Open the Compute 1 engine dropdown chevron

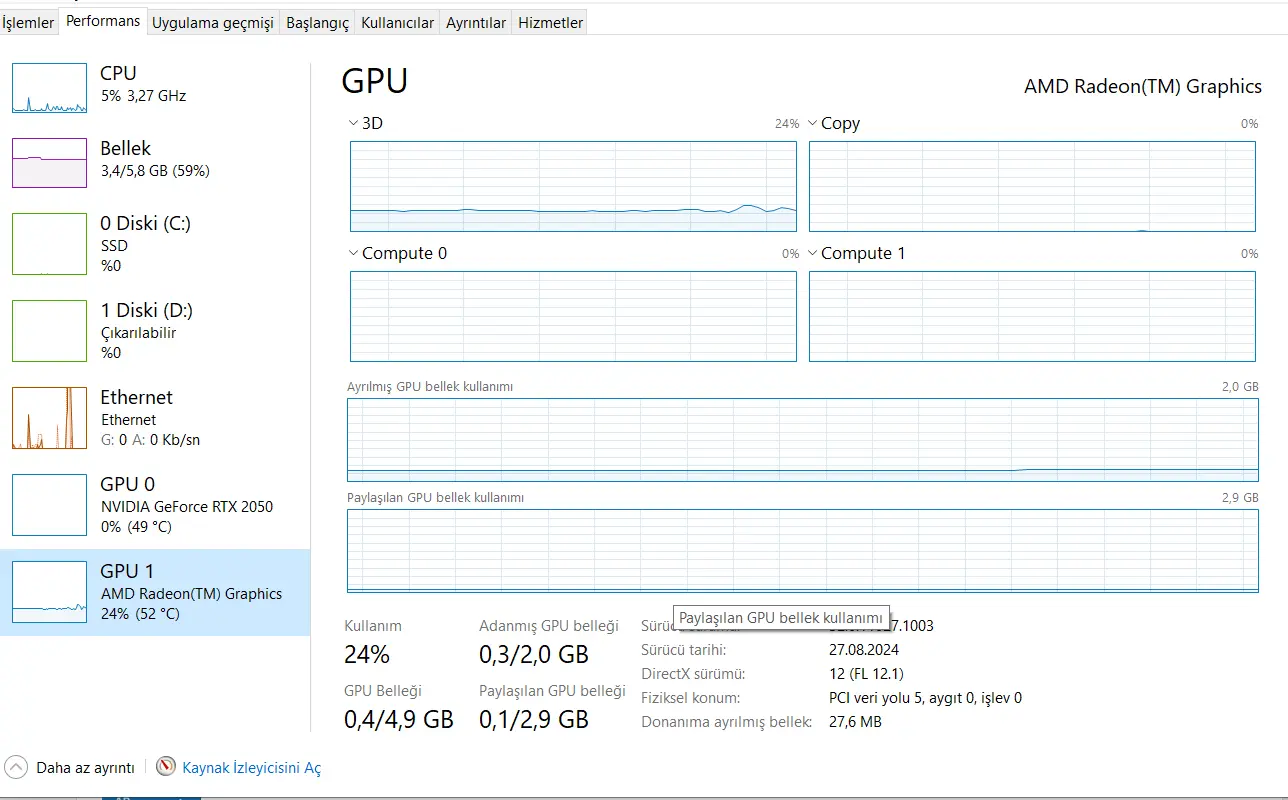click(x=813, y=253)
